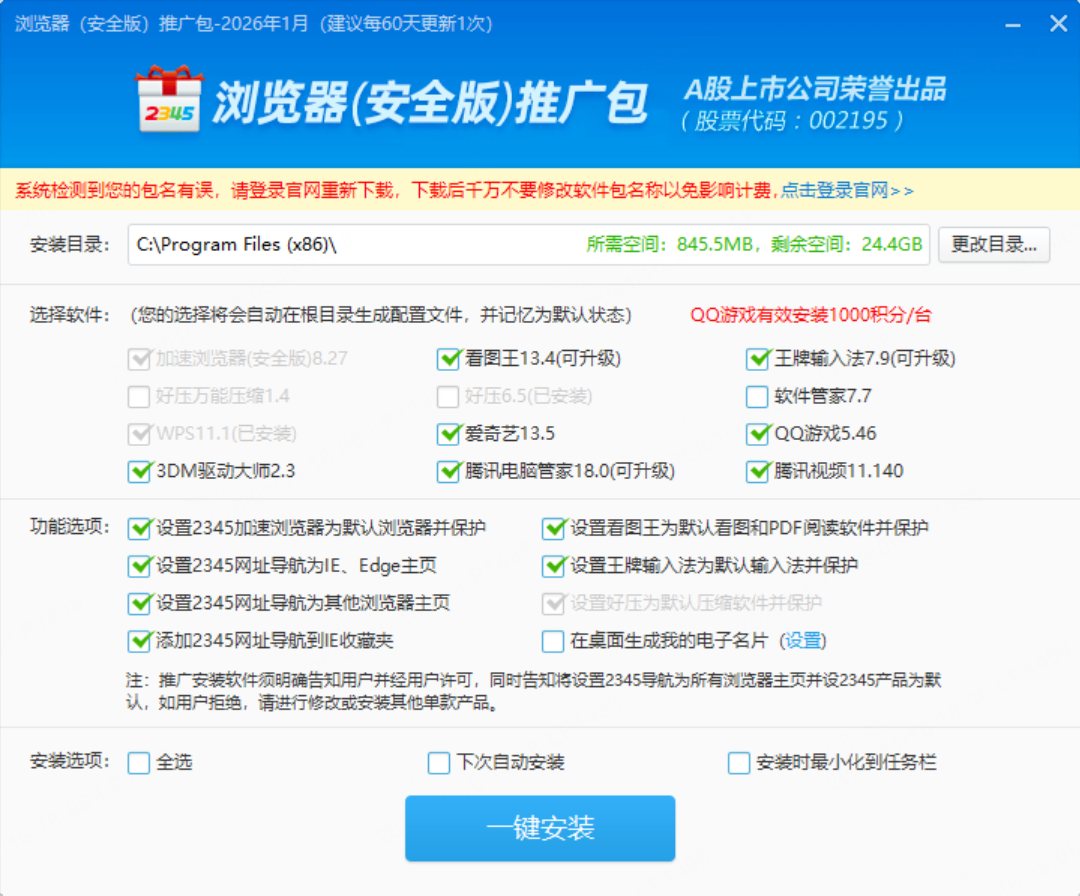1080x896 pixels.
Task: Deselect 3DM驱动大师2.3 checkbox
Action: coord(139,471)
